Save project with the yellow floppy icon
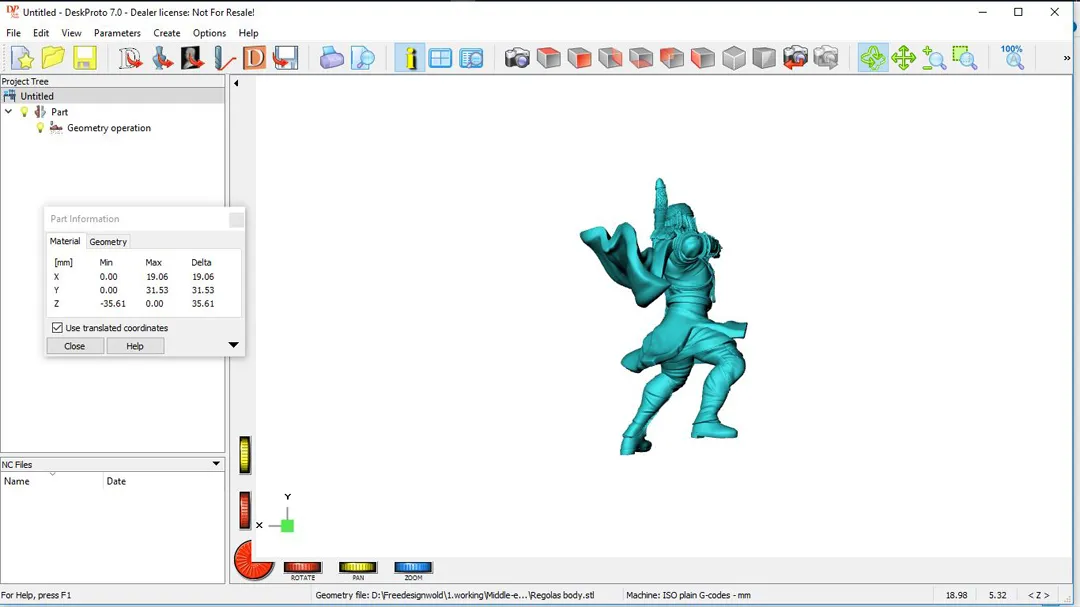Image resolution: width=1080 pixels, height=607 pixels. click(84, 58)
